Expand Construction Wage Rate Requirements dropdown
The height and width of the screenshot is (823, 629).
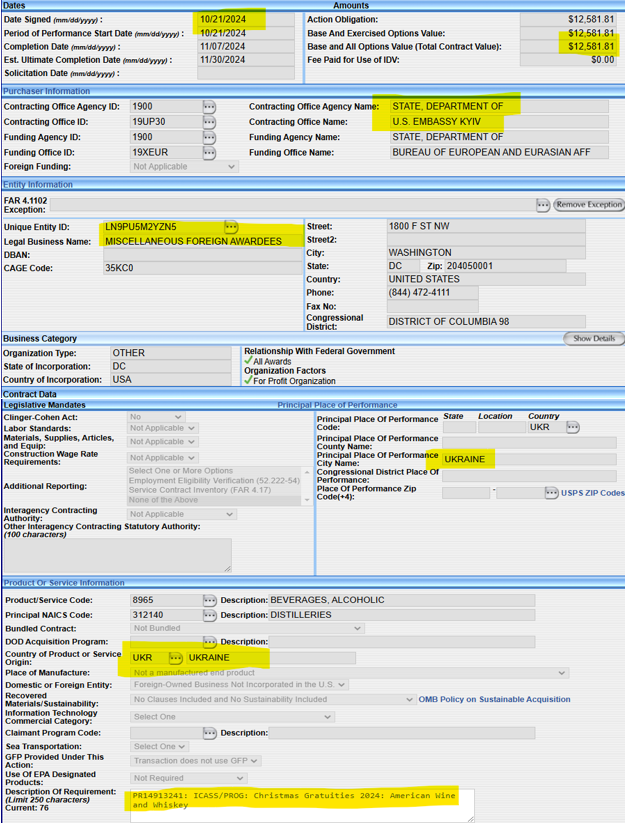163,458
